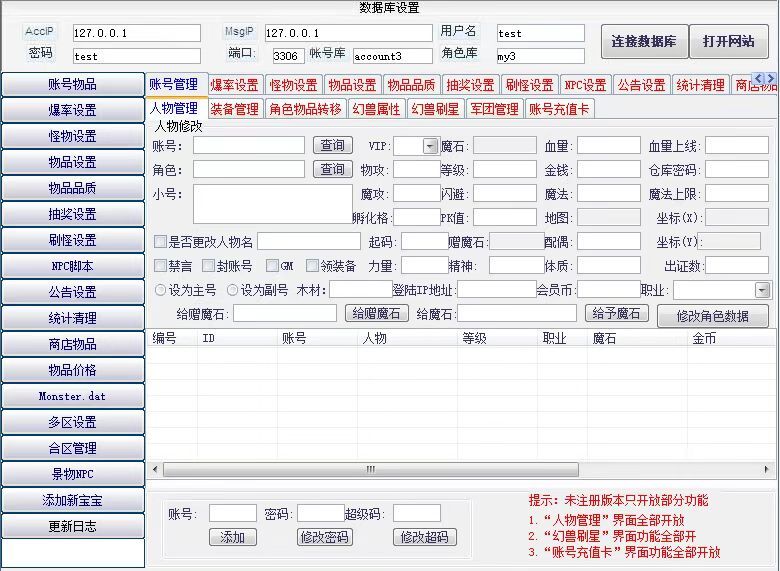Click the 连接数据库 button

click(x=643, y=42)
